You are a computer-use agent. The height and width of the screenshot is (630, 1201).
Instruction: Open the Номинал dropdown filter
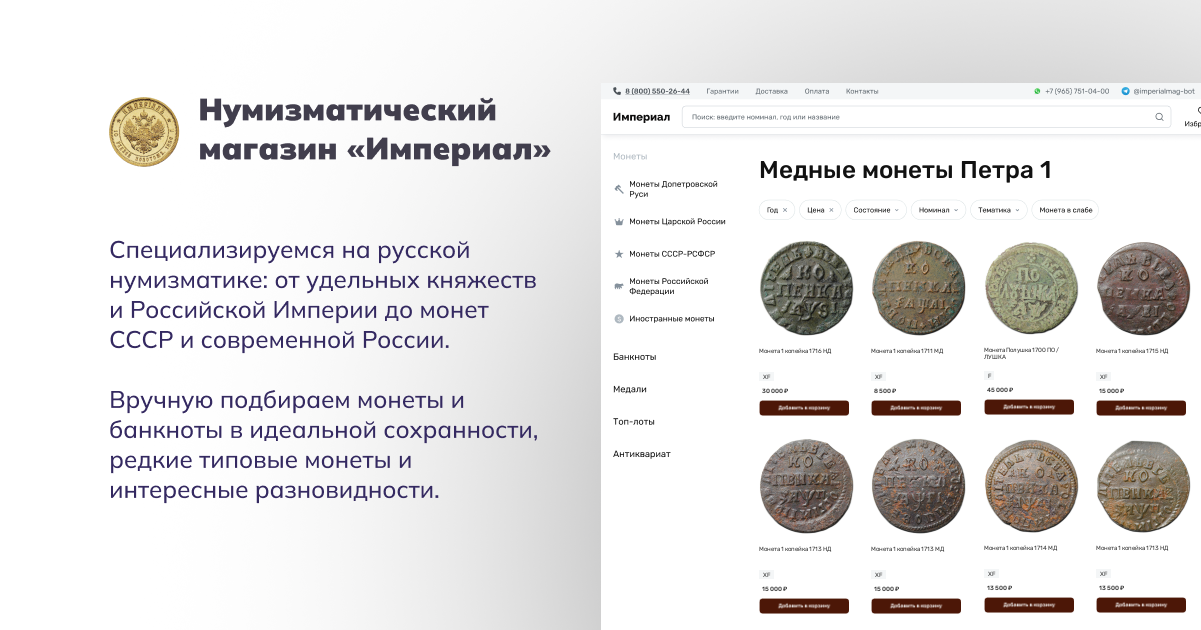point(939,210)
